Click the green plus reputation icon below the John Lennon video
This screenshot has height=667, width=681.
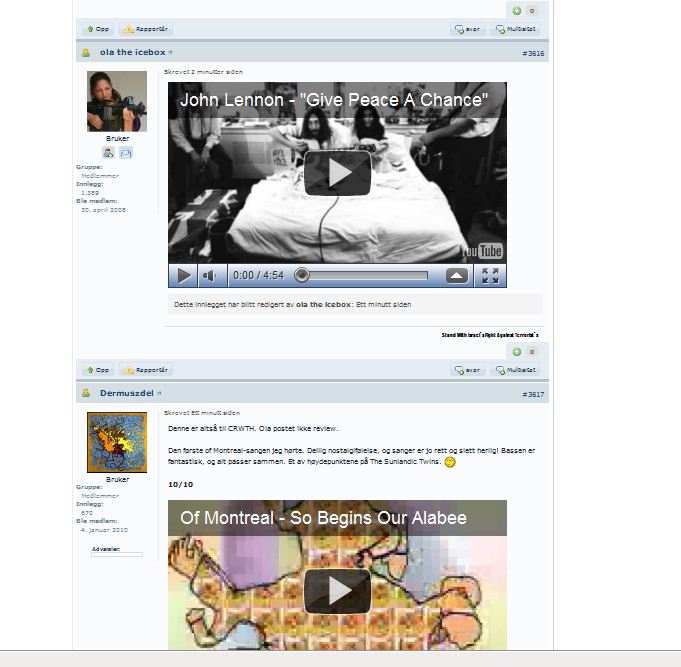516,352
